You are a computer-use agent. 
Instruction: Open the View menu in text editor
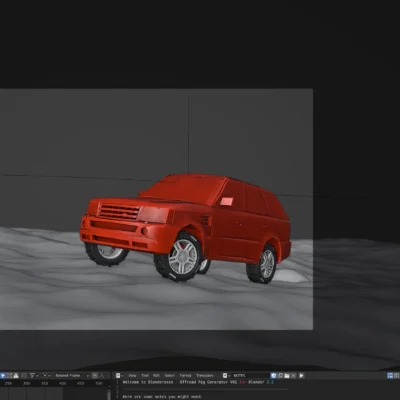coord(132,375)
